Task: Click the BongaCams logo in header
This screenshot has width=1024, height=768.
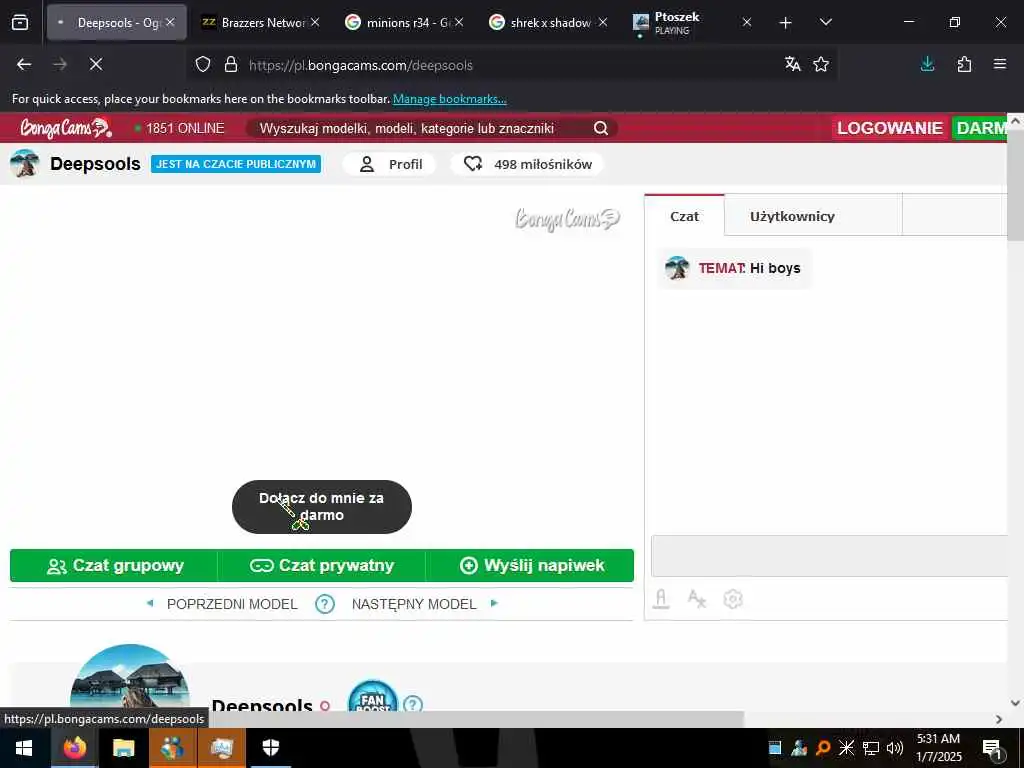Action: click(65, 128)
